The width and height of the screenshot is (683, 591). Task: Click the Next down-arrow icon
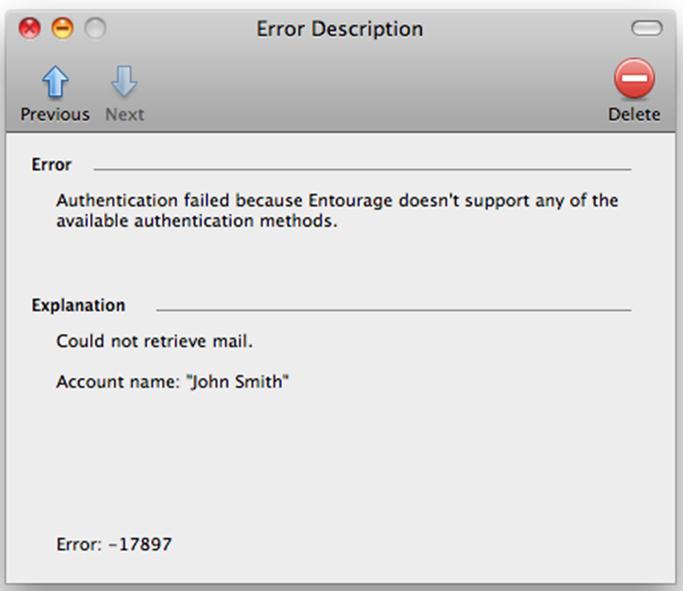pyautogui.click(x=124, y=81)
